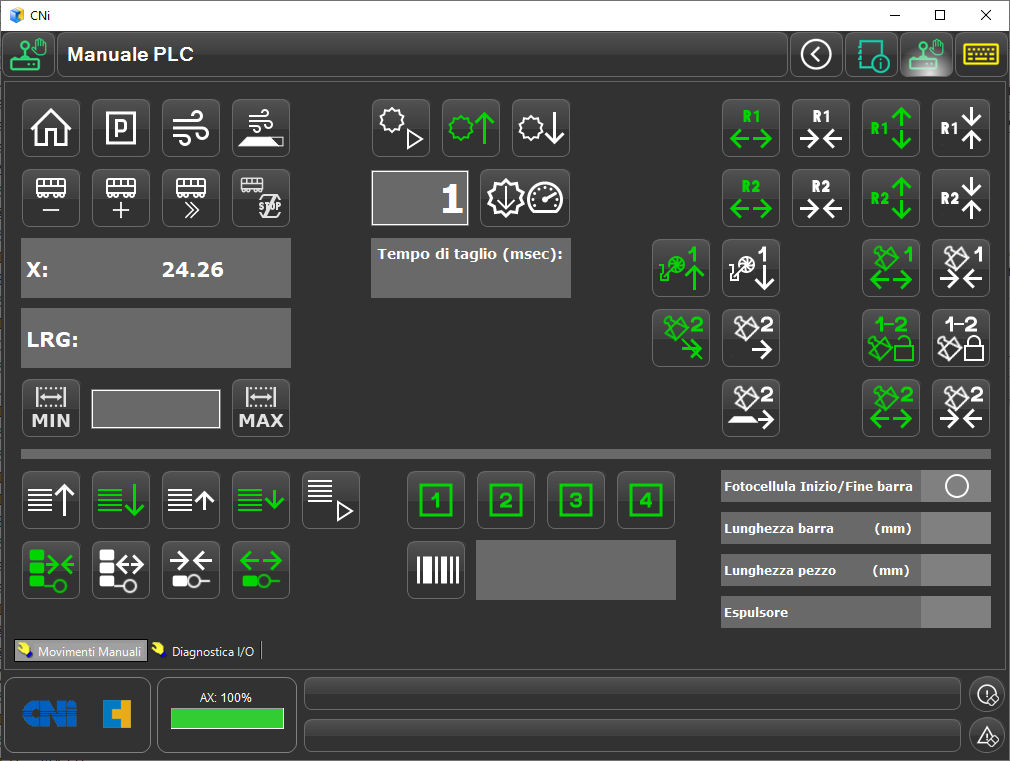Select station 2 green numbered button

(506, 500)
